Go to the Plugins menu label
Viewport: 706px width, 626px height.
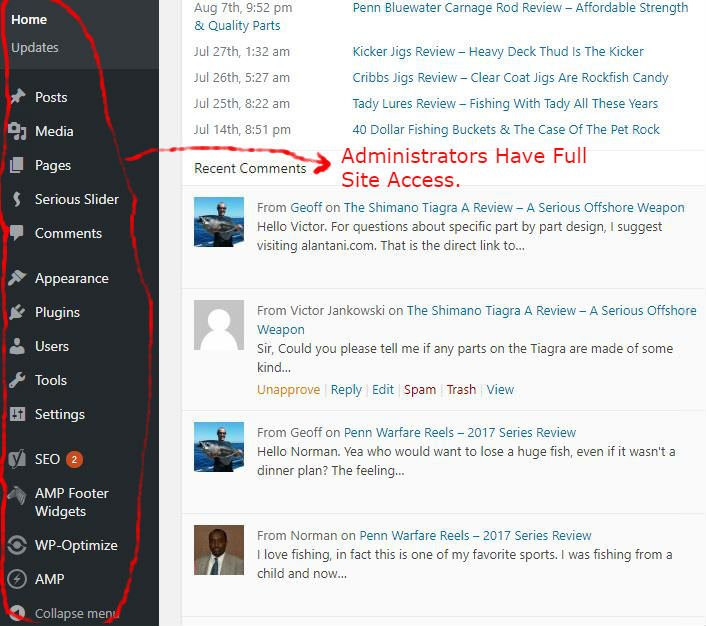pyautogui.click(x=57, y=313)
